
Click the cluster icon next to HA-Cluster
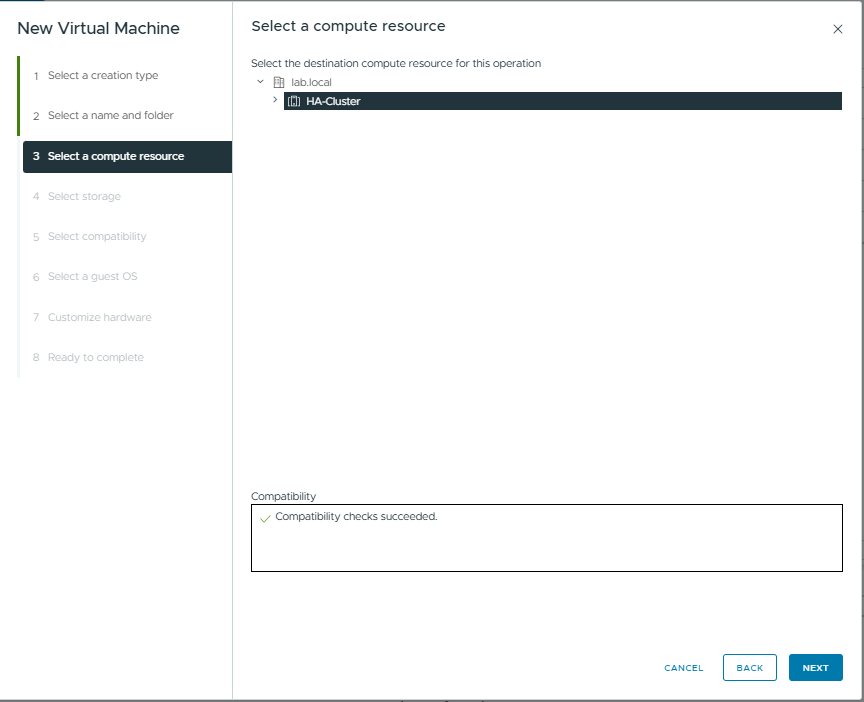[x=294, y=101]
